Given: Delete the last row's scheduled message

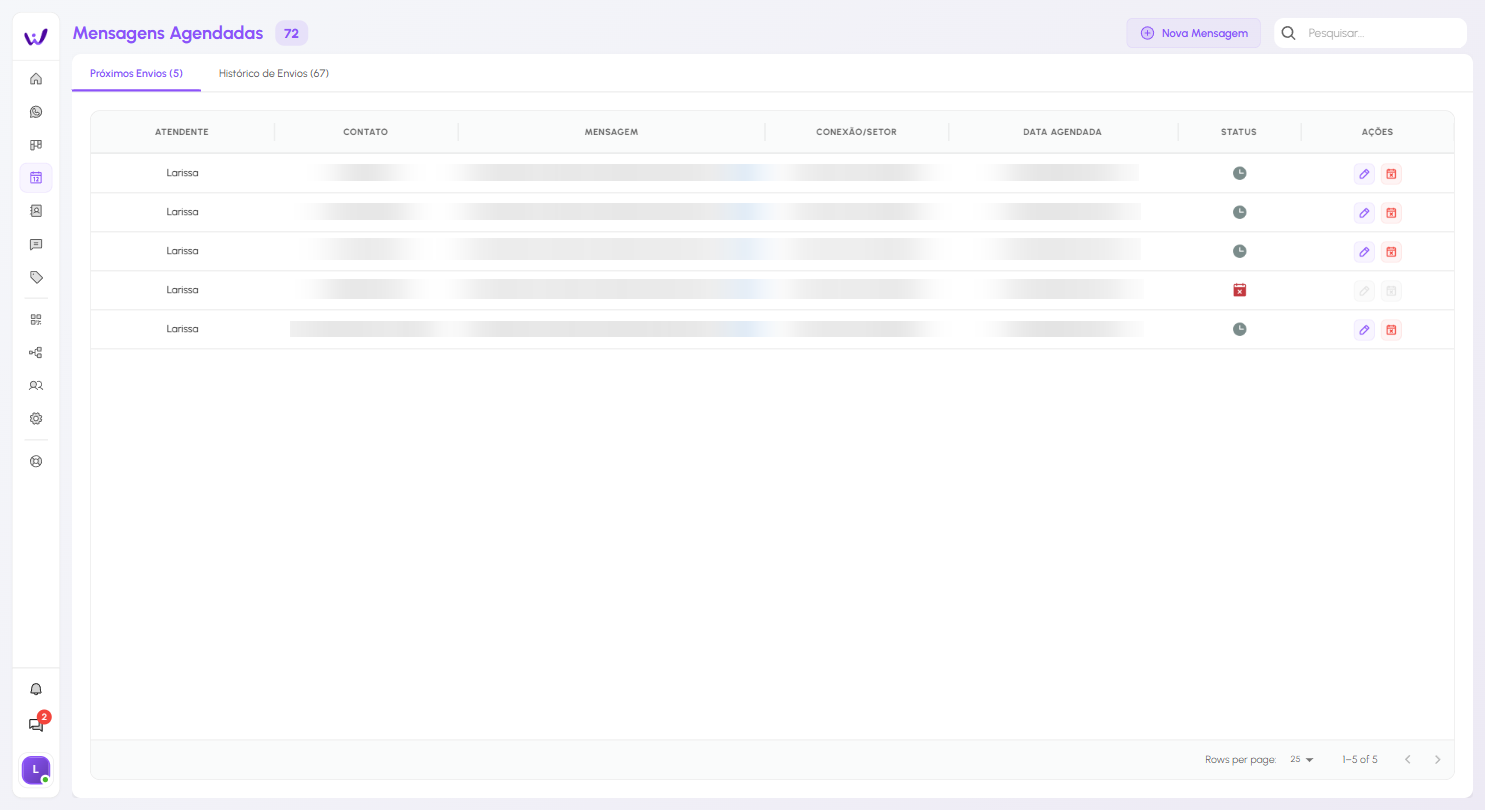Looking at the screenshot, I should [1391, 330].
